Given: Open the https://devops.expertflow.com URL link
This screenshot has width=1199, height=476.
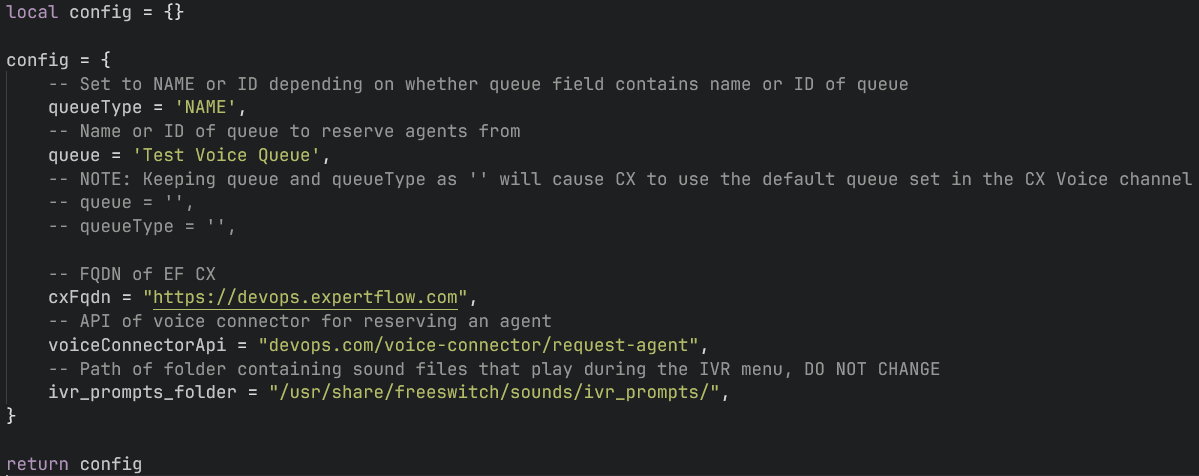Looking at the screenshot, I should coord(312,297).
